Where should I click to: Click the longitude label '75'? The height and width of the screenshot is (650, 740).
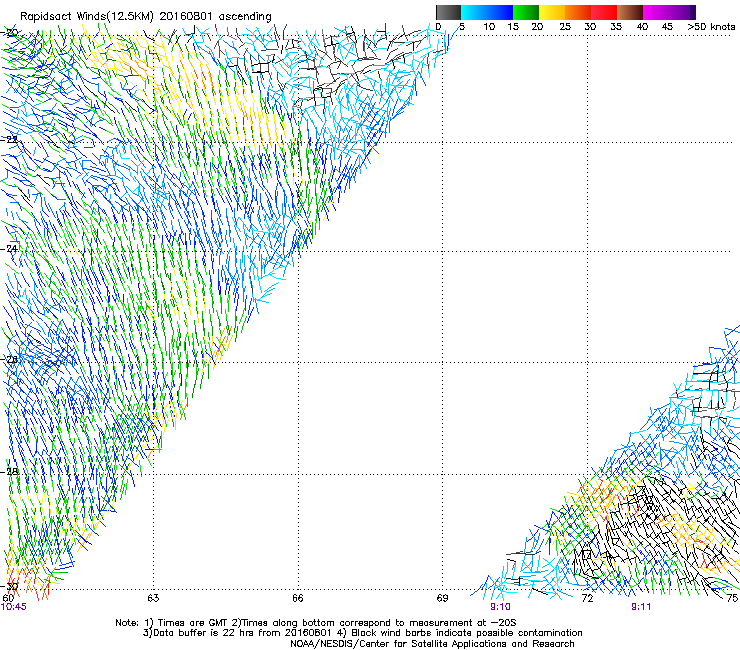732,598
